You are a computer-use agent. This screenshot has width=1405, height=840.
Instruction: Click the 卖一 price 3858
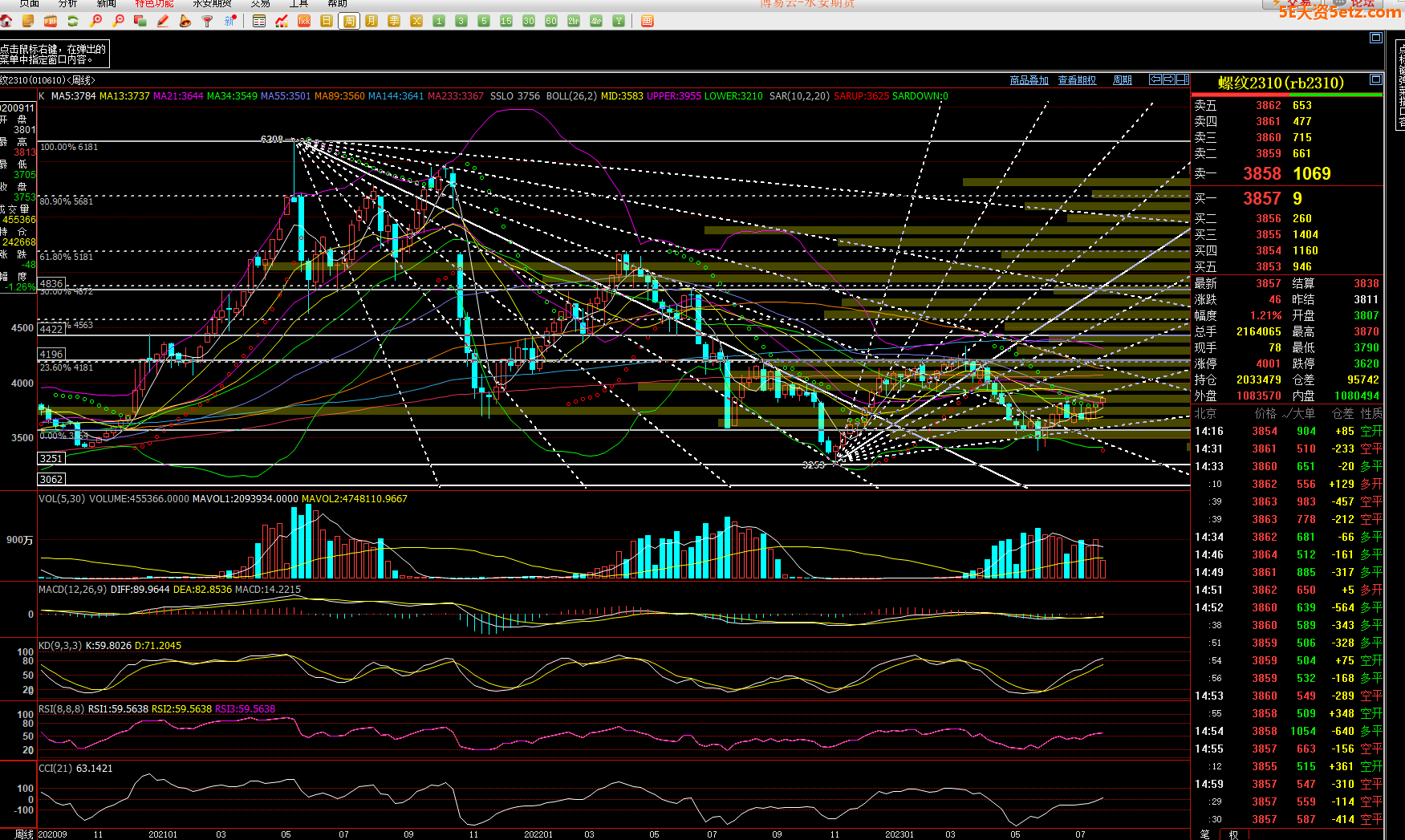tap(1262, 173)
